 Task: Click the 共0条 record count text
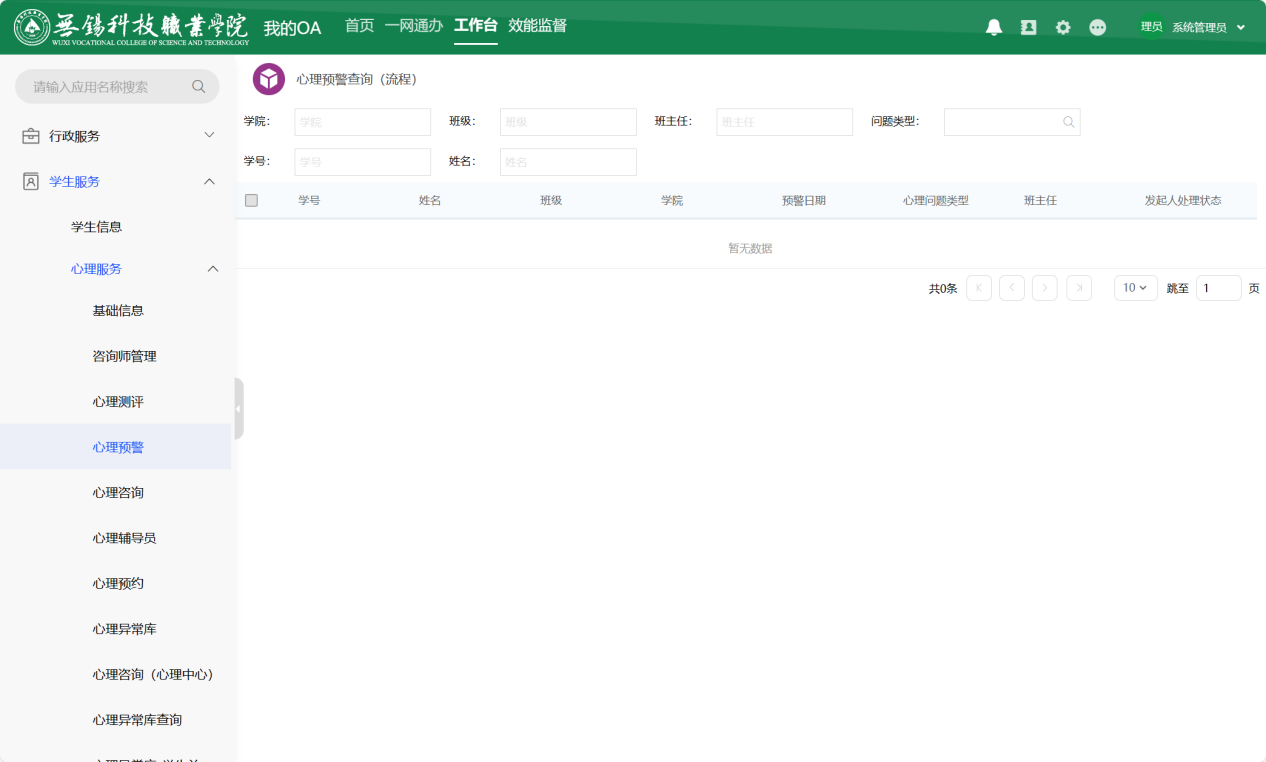point(943,289)
